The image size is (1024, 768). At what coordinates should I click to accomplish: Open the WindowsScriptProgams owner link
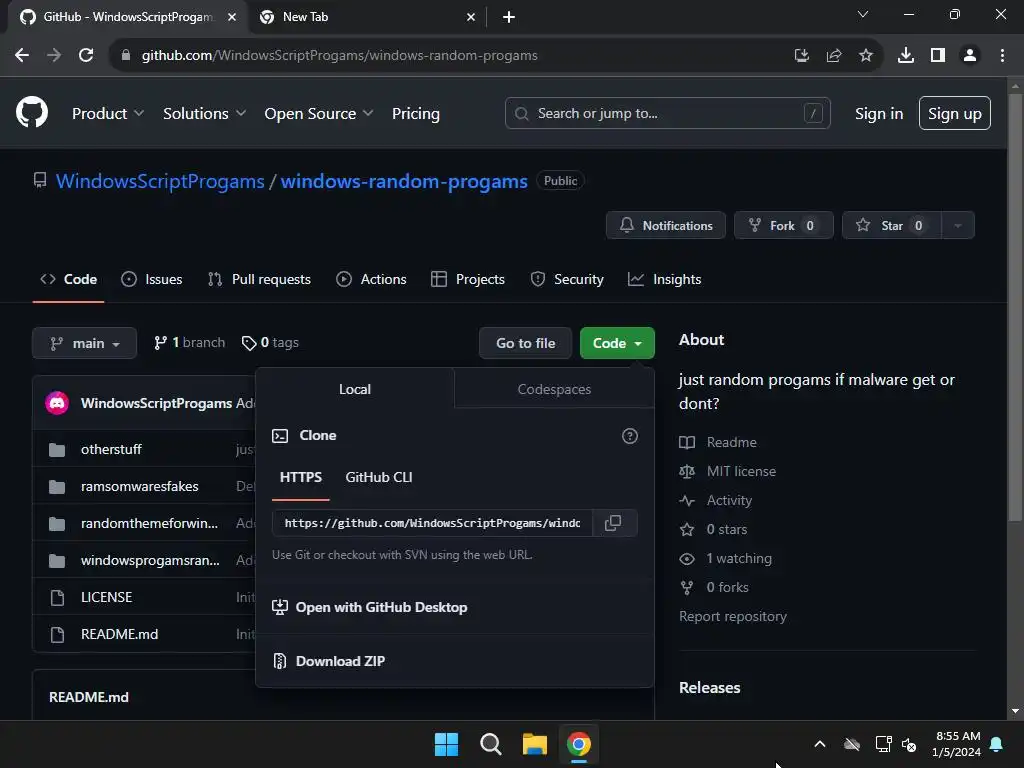pyautogui.click(x=160, y=182)
